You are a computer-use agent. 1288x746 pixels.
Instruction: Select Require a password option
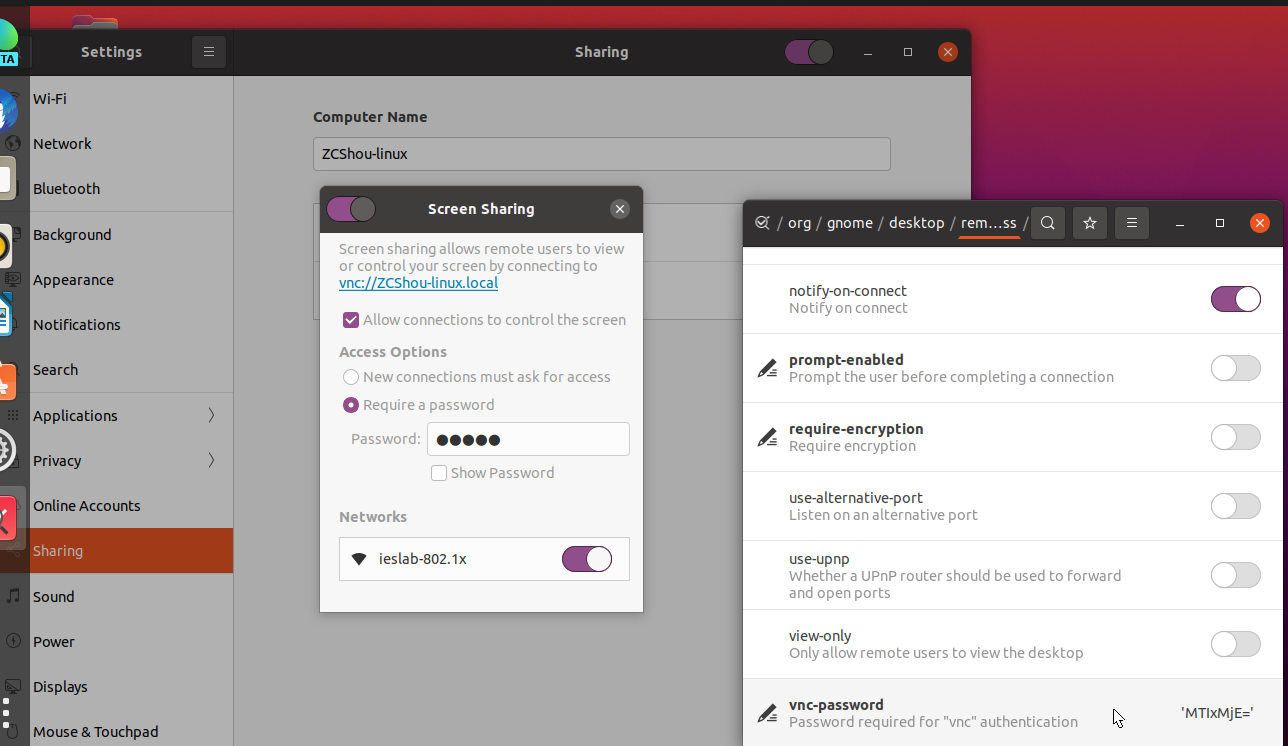351,405
